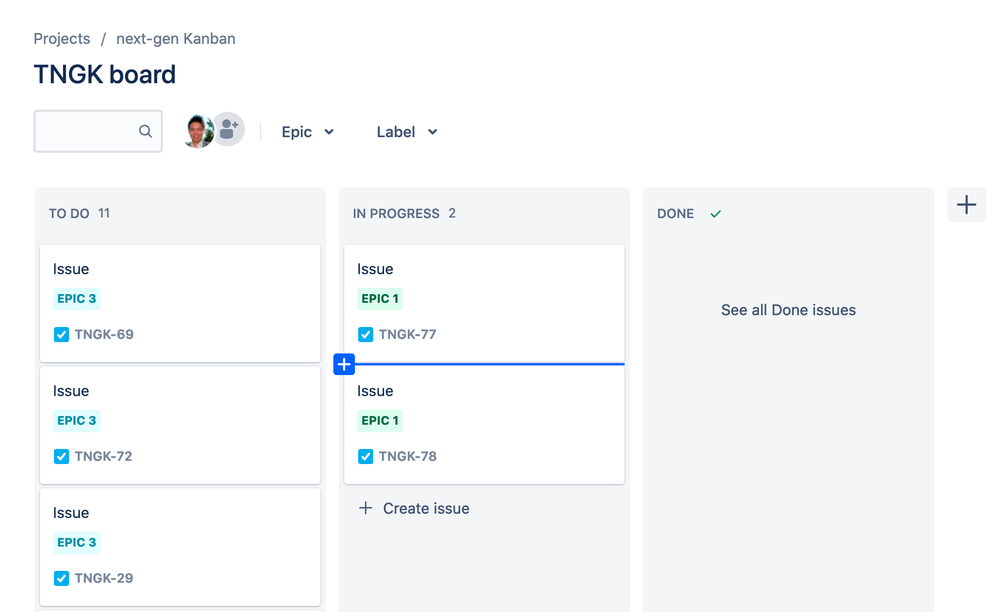Click the TNGK-78 task checkbox icon

[x=366, y=457]
